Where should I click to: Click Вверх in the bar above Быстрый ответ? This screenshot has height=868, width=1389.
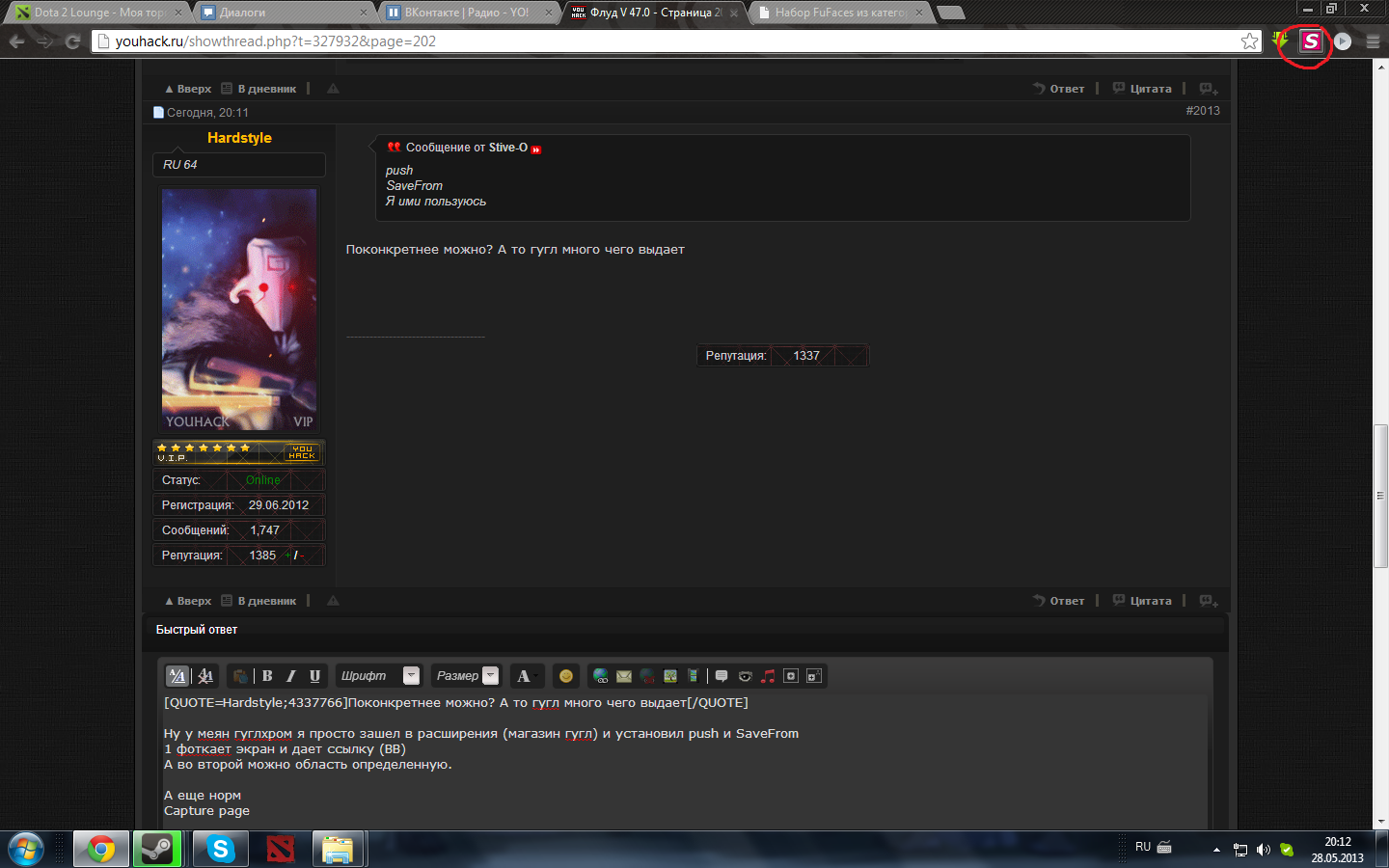point(188,601)
